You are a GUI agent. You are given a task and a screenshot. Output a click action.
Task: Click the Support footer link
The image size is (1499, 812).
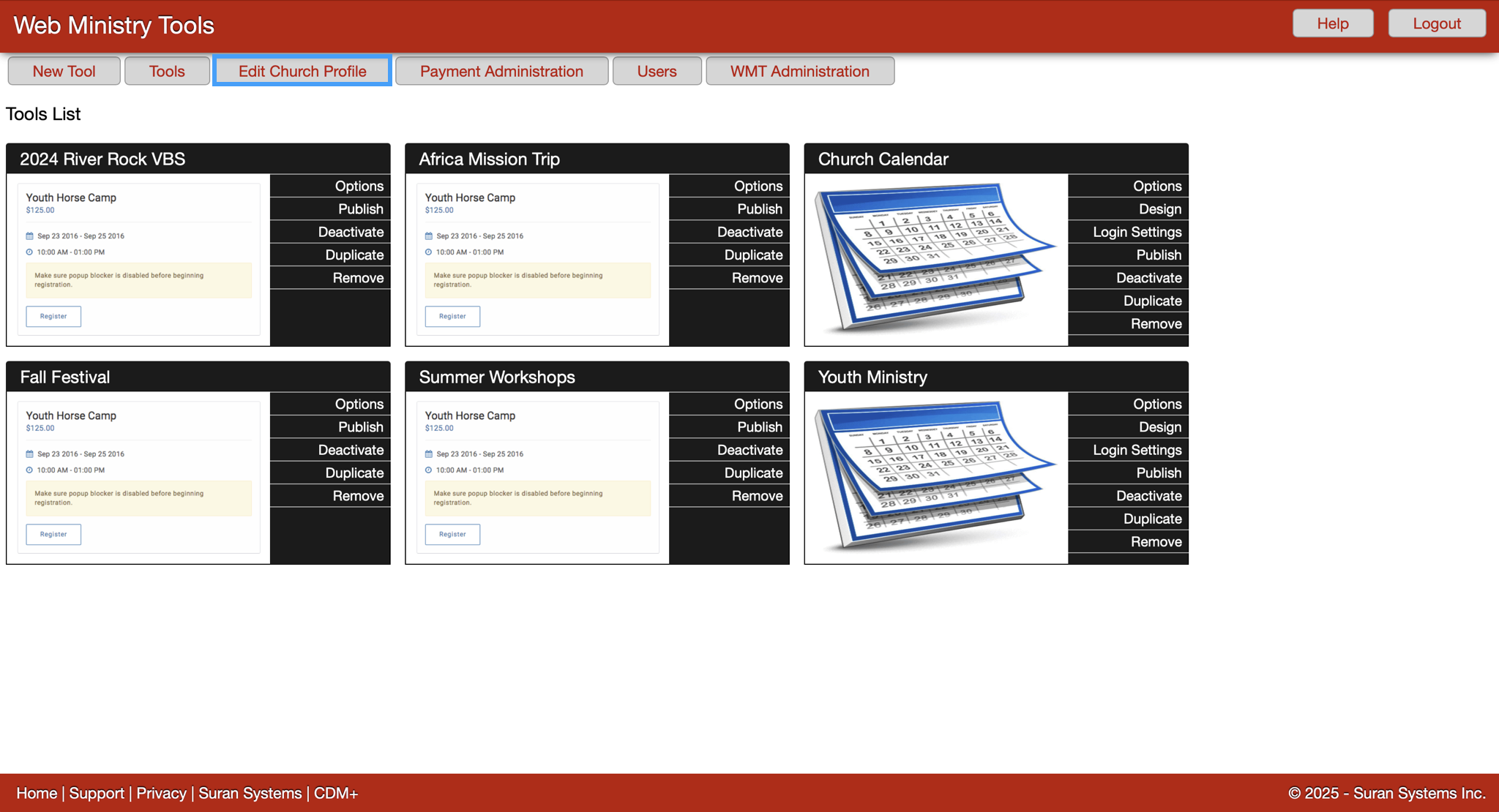point(97,793)
